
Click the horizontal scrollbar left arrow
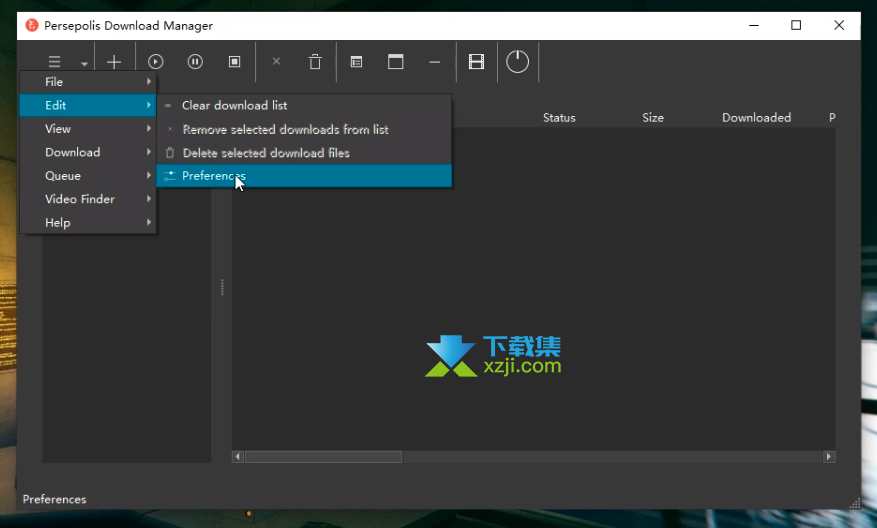[x=238, y=457]
